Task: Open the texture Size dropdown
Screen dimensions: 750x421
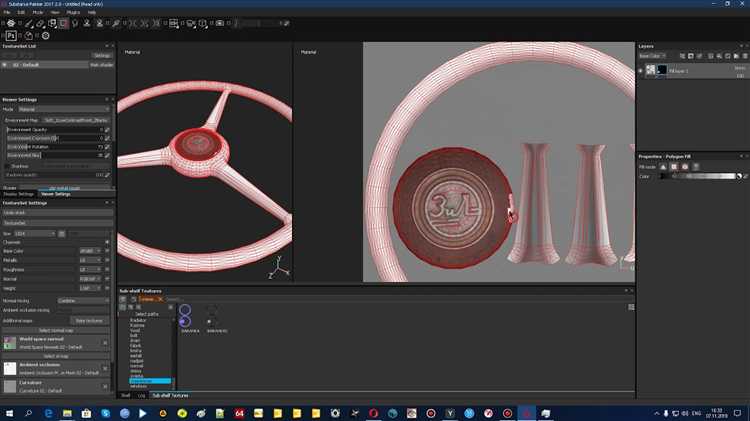Action: 35,233
